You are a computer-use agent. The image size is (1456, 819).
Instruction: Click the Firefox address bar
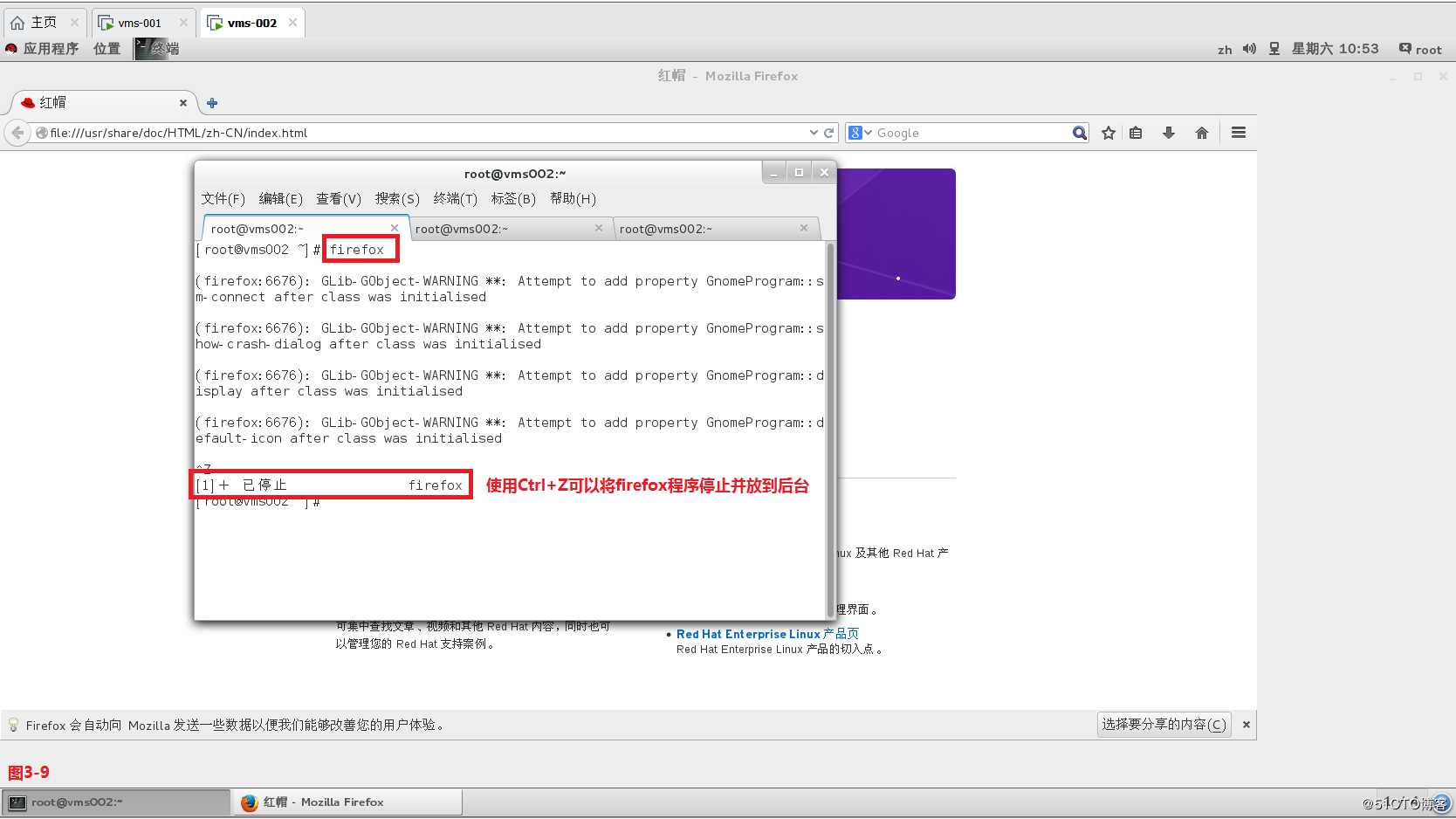click(428, 133)
